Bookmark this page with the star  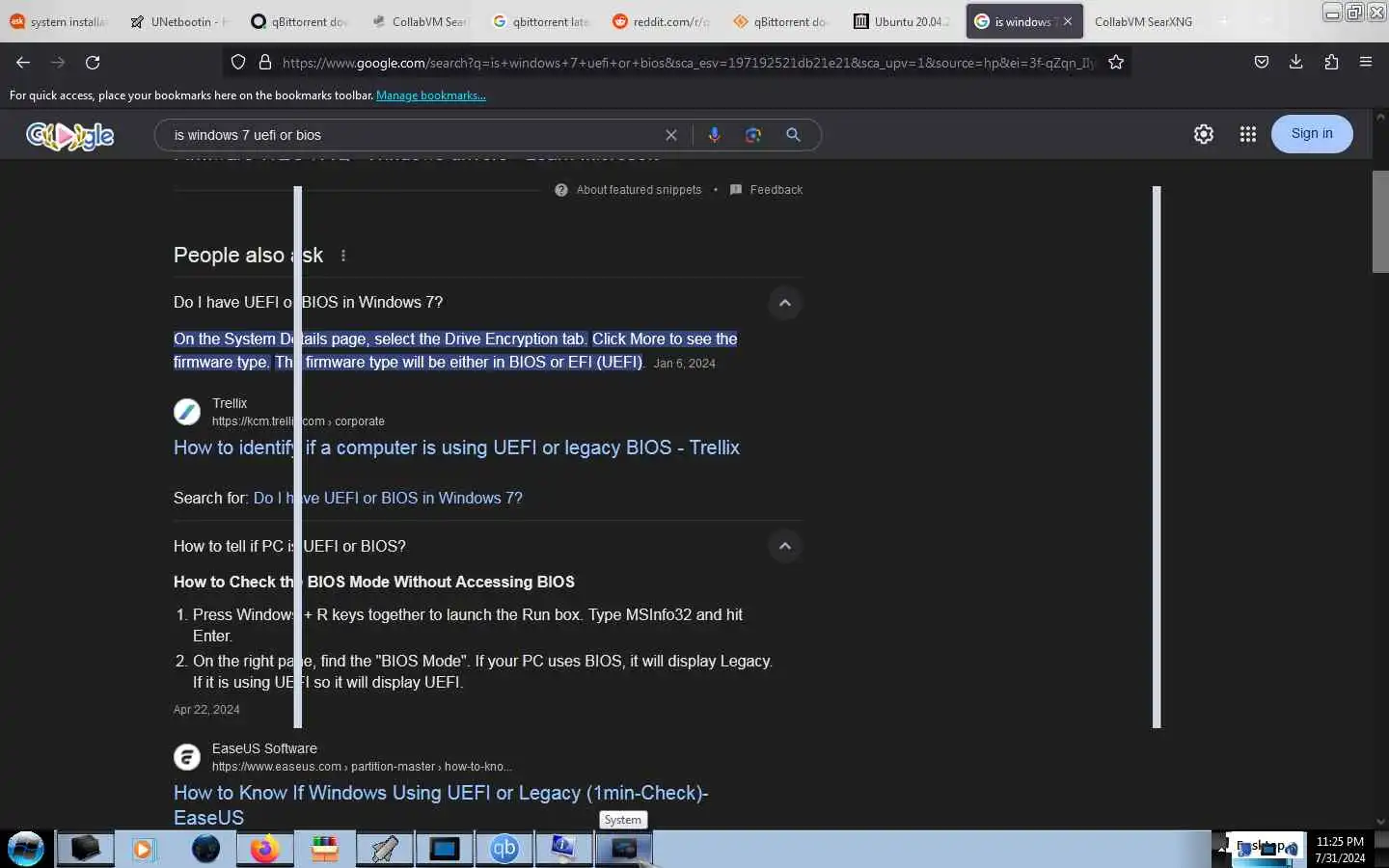click(x=1116, y=62)
